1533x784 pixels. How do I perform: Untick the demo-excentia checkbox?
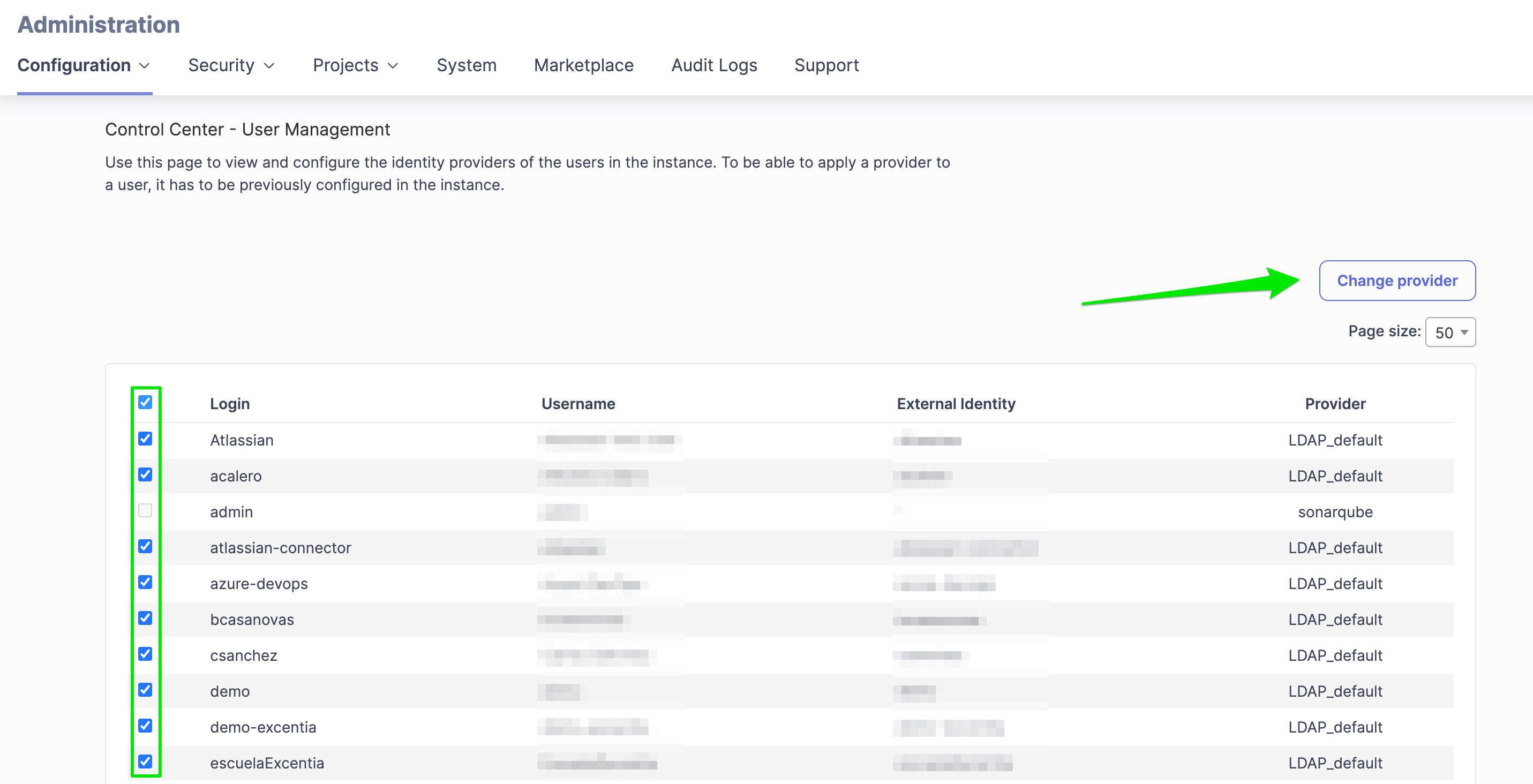point(145,726)
